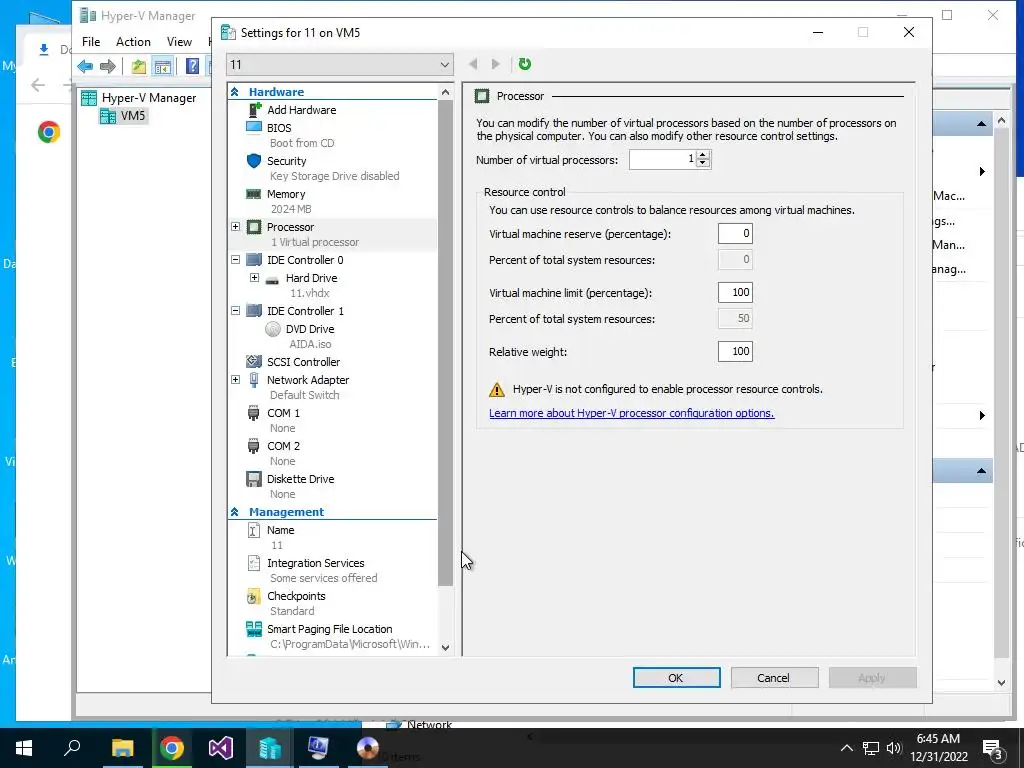1024x768 pixels.
Task: Open the BIOS settings item
Action: 278,128
